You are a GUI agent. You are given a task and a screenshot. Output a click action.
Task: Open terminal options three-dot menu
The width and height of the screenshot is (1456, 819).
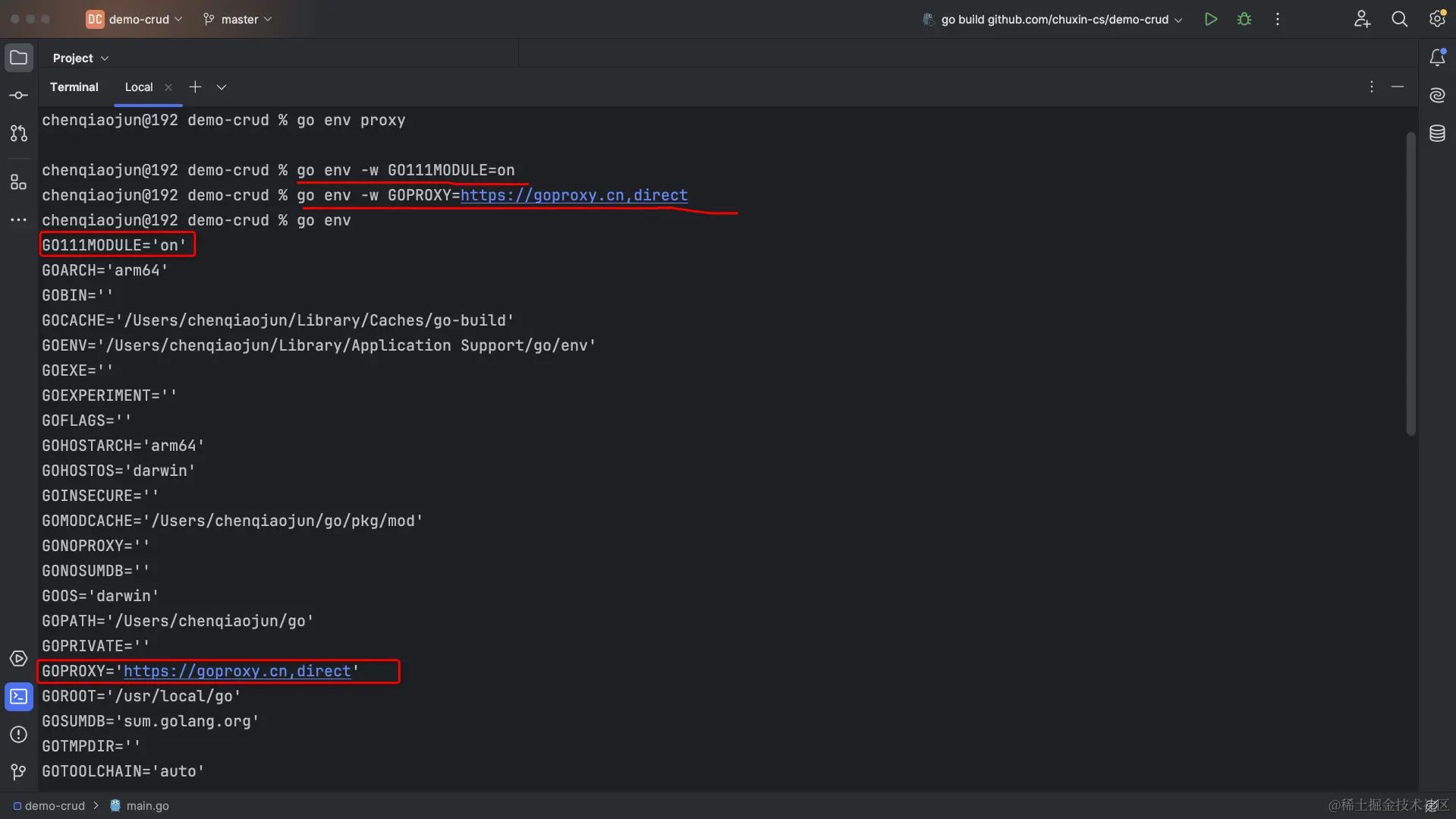pos(1372,87)
